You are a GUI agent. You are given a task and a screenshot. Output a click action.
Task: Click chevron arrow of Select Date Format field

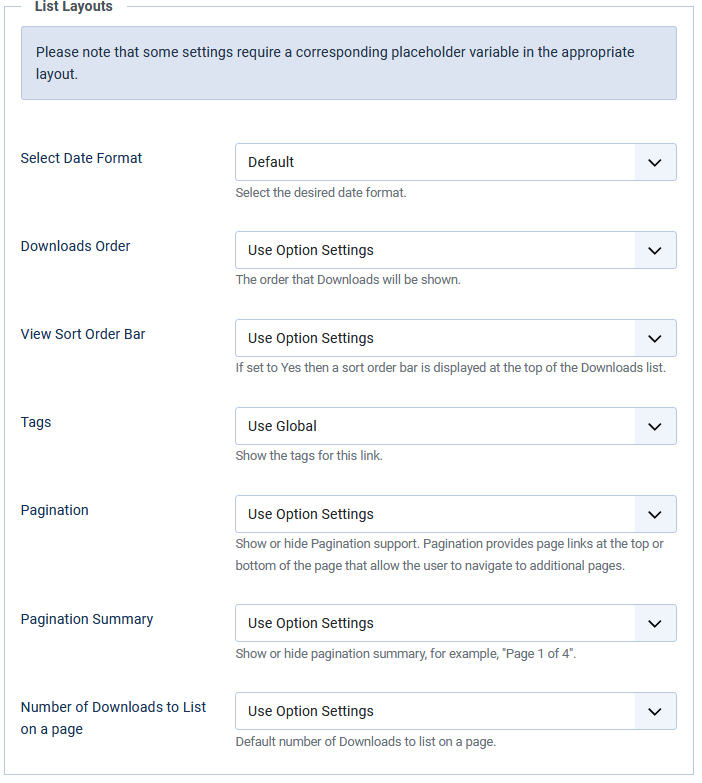[x=655, y=163]
